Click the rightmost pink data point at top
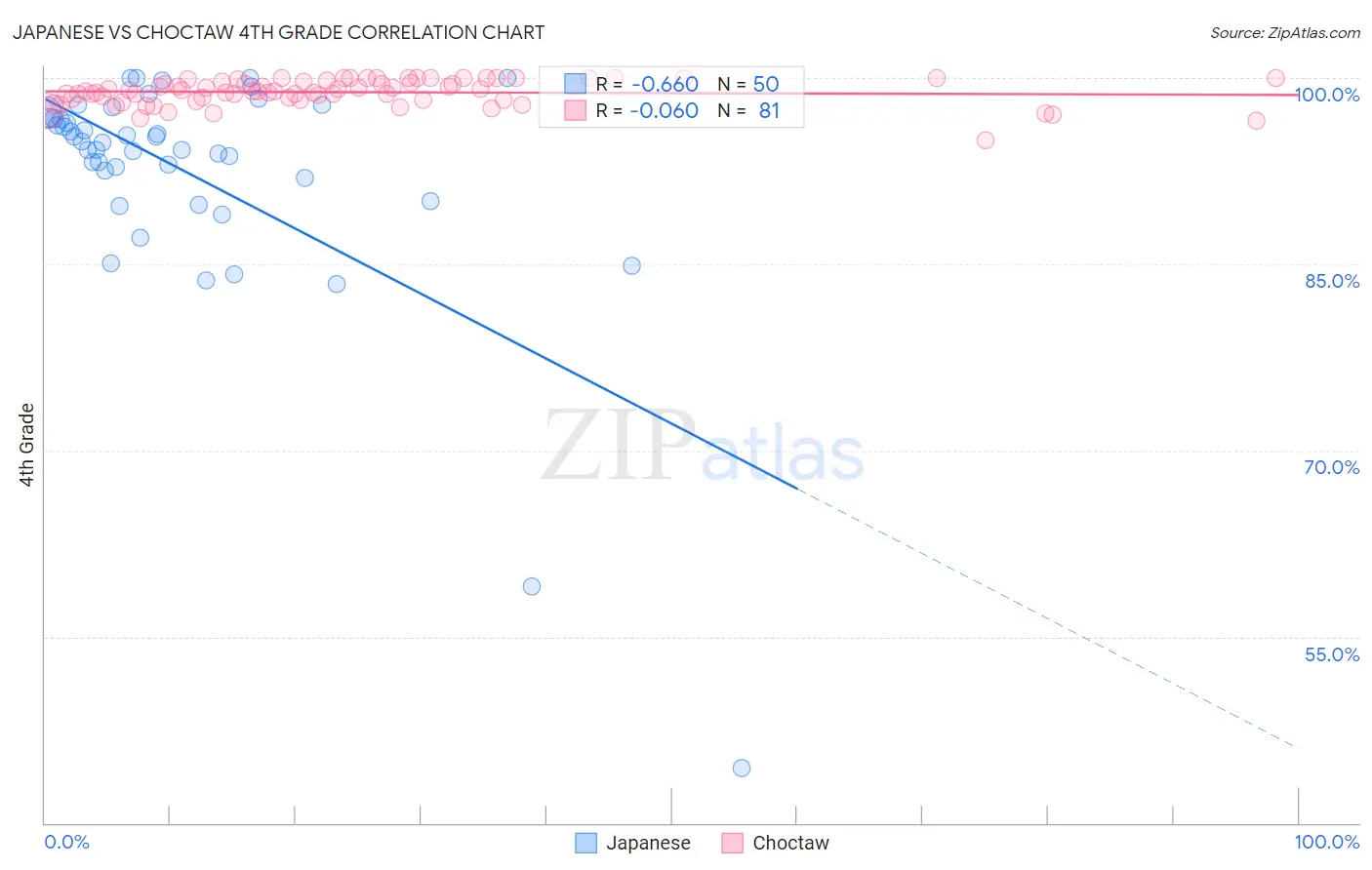This screenshot has width=1372, height=870. tap(1275, 78)
